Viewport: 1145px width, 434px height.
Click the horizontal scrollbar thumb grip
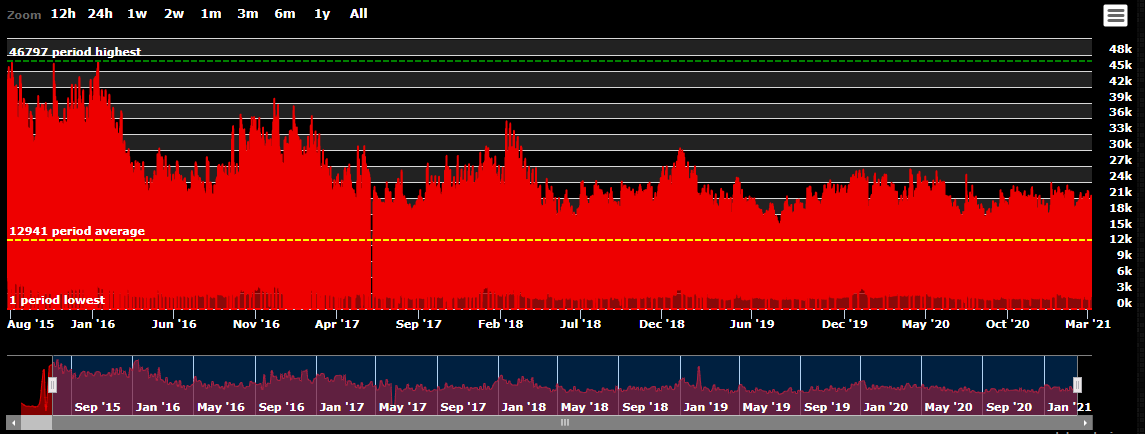(x=565, y=423)
